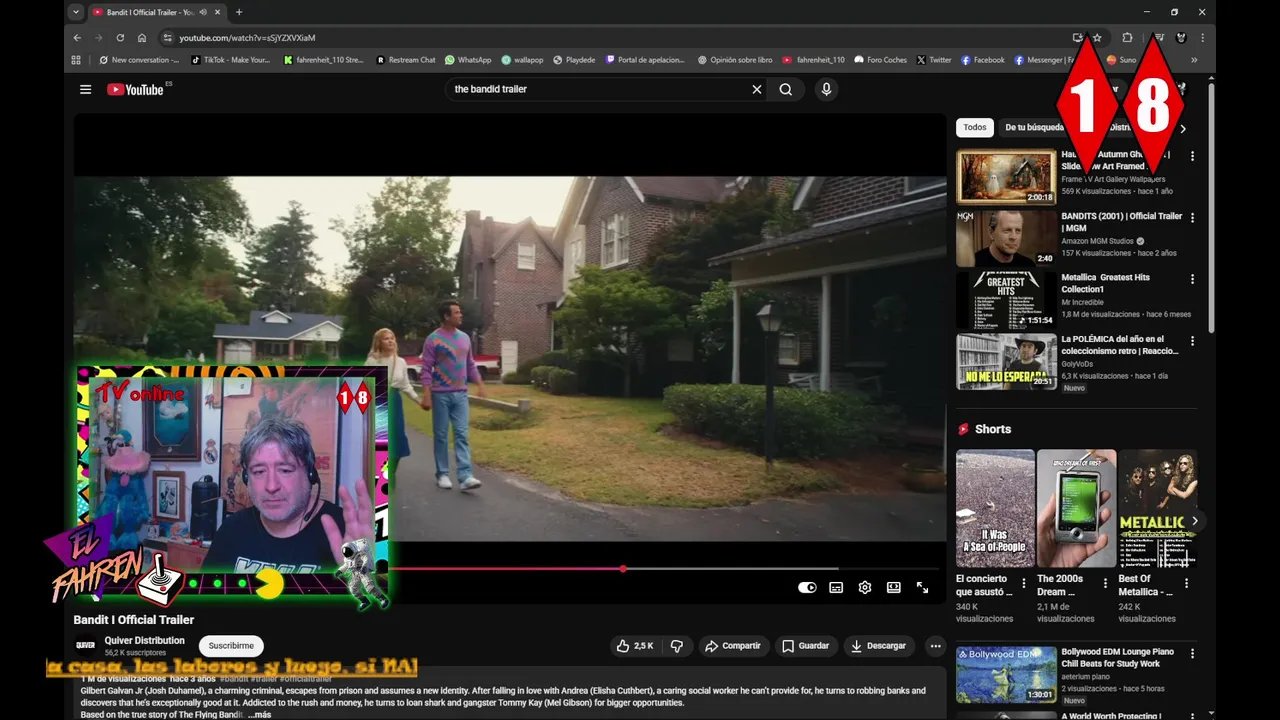Select the Todos filter chip

pyautogui.click(x=975, y=128)
